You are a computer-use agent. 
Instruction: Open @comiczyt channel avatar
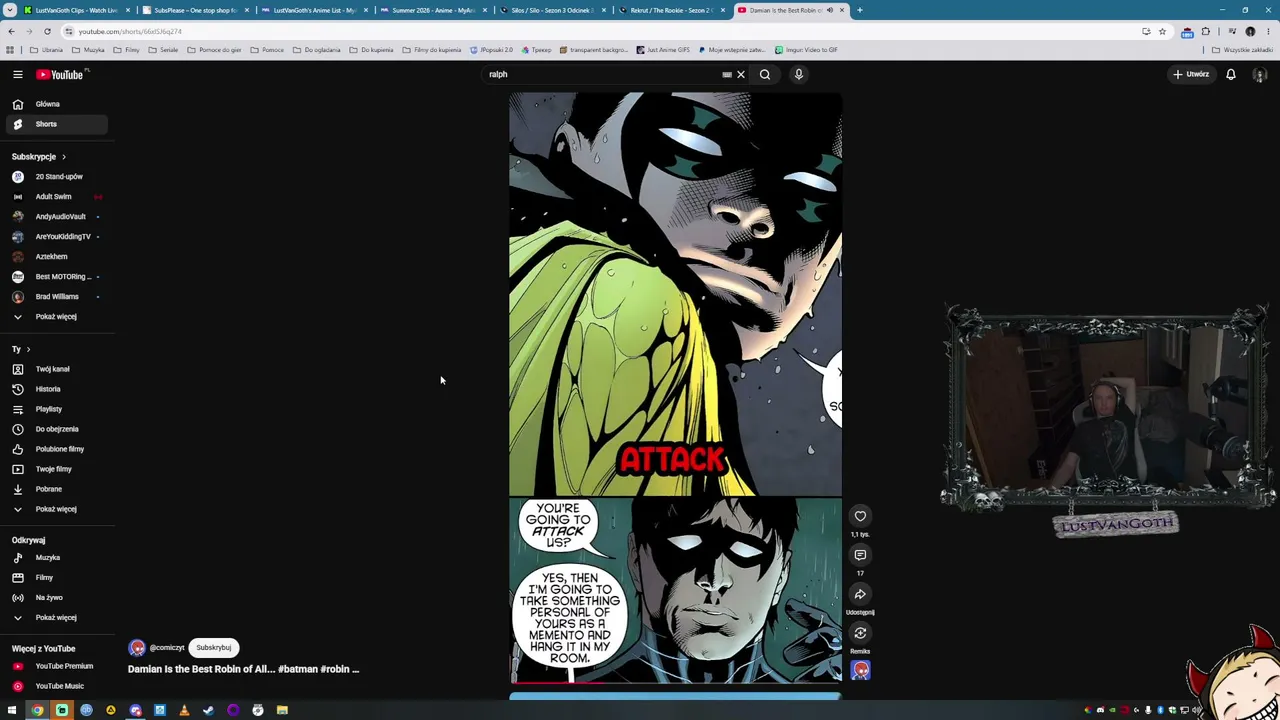(x=137, y=648)
